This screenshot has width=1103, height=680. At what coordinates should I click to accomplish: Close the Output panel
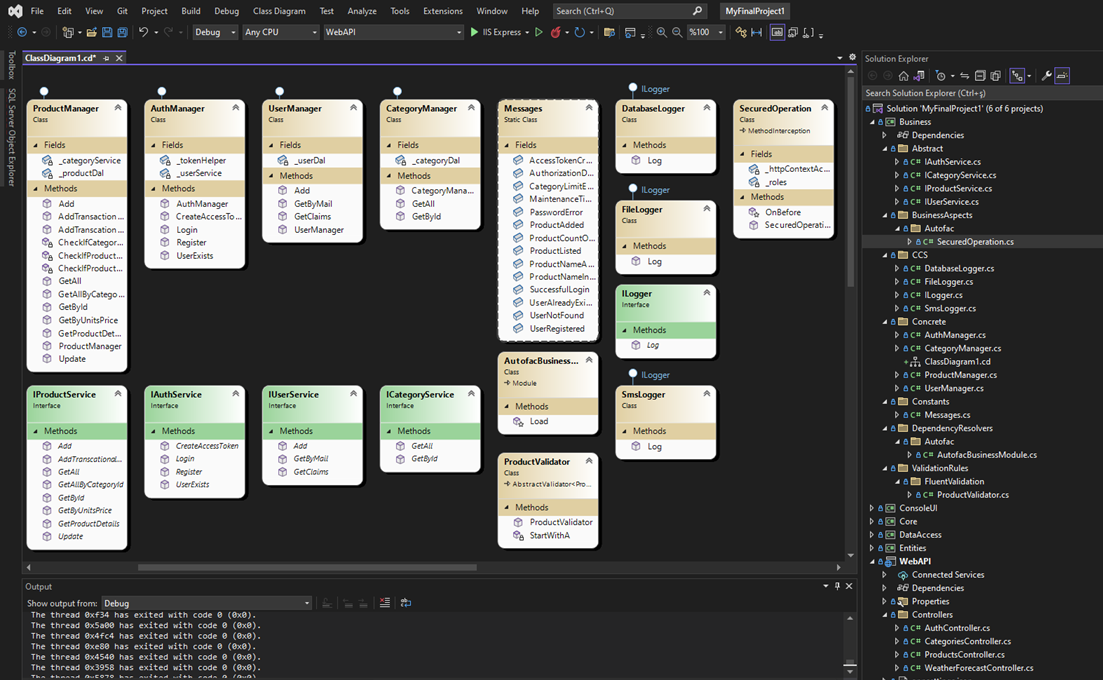click(849, 586)
